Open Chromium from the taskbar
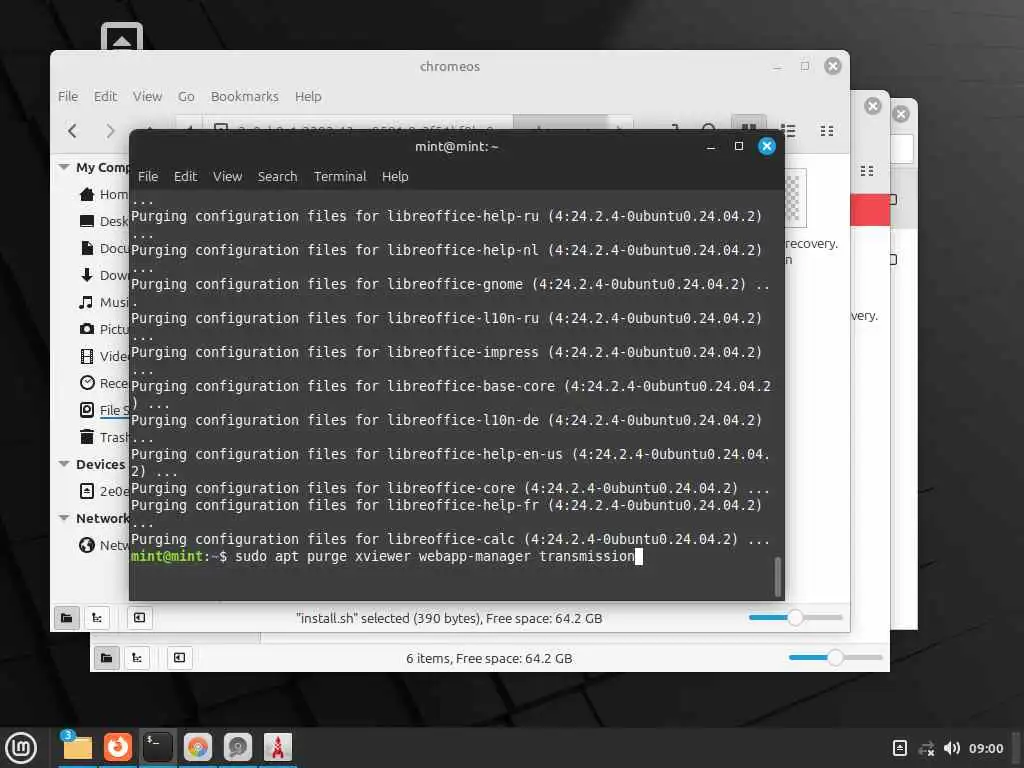Viewport: 1024px width, 768px height. 198,747
